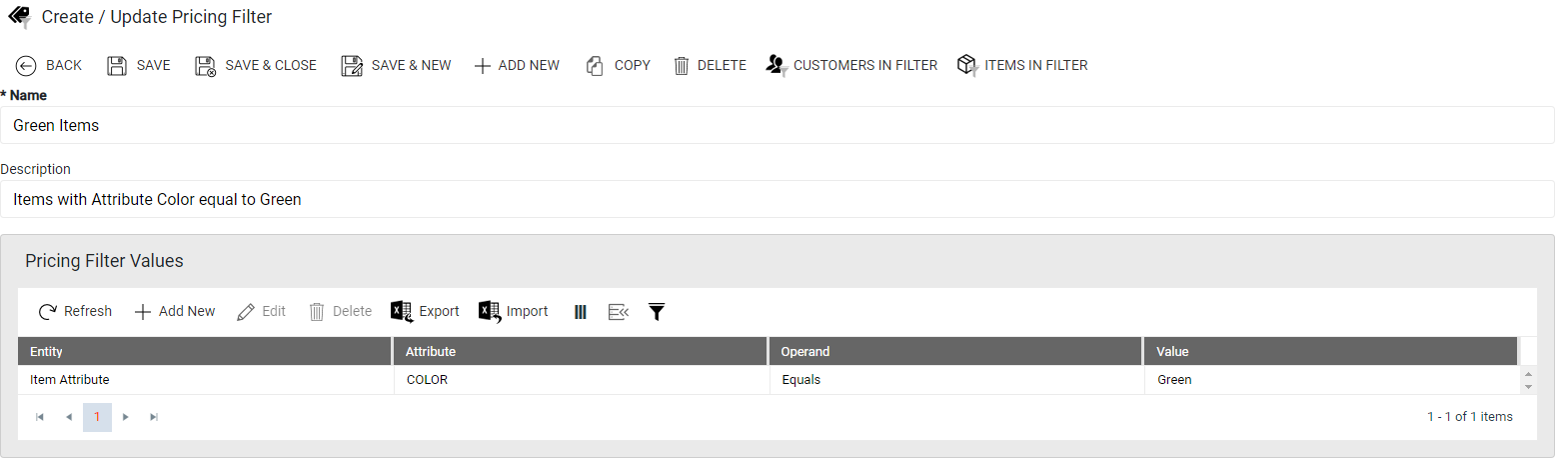Click the collapse rows icon beside column chooser
Image resolution: width=1568 pixels, height=476 pixels.
point(619,312)
